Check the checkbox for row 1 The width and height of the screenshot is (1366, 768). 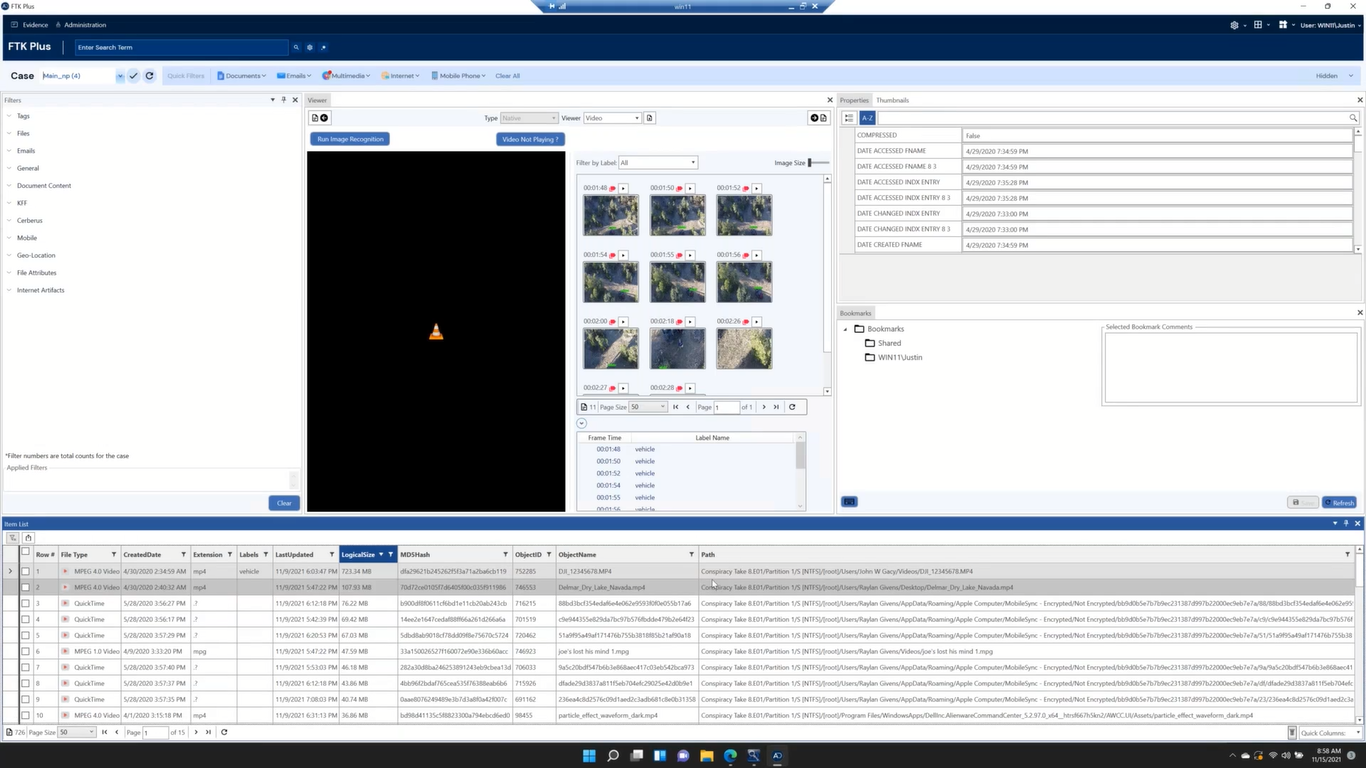25,571
